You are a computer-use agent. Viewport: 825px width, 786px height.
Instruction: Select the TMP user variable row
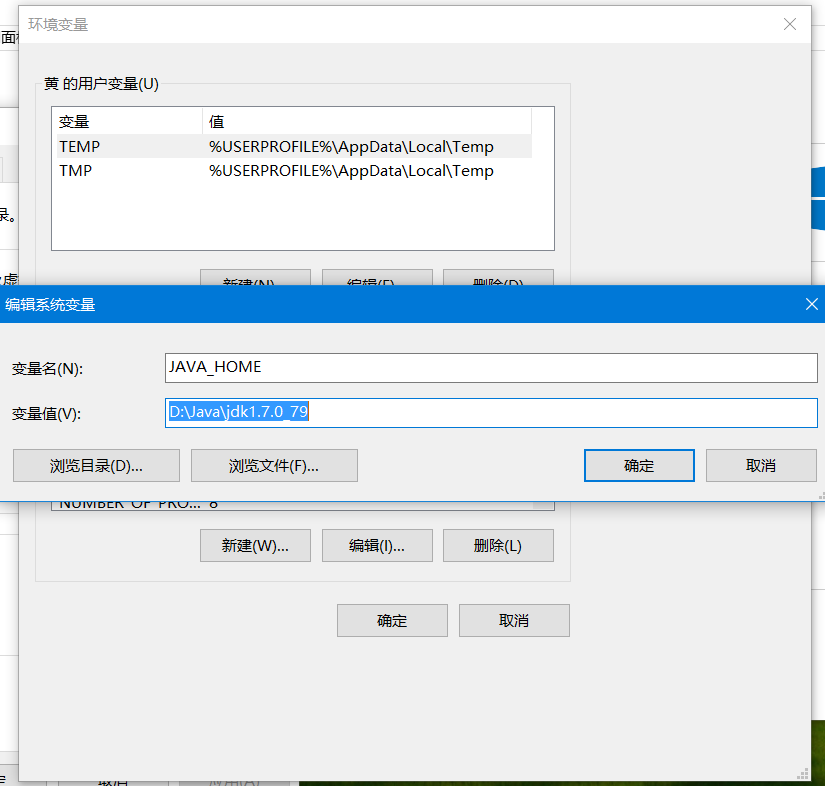[x=294, y=170]
